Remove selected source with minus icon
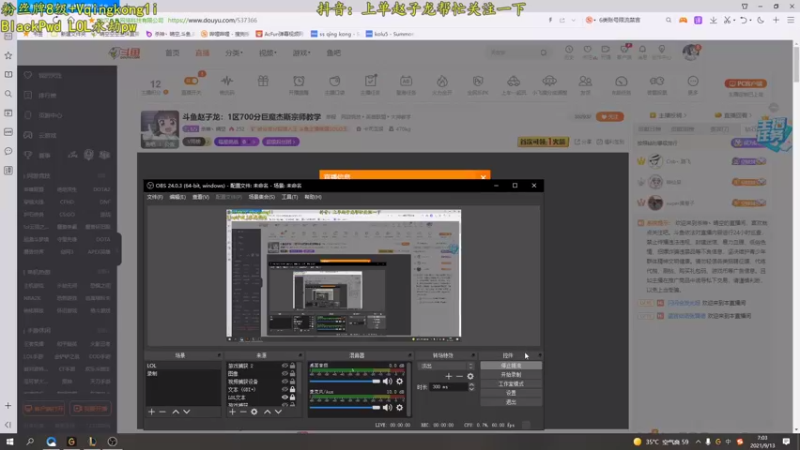The height and width of the screenshot is (450, 800). tap(243, 412)
